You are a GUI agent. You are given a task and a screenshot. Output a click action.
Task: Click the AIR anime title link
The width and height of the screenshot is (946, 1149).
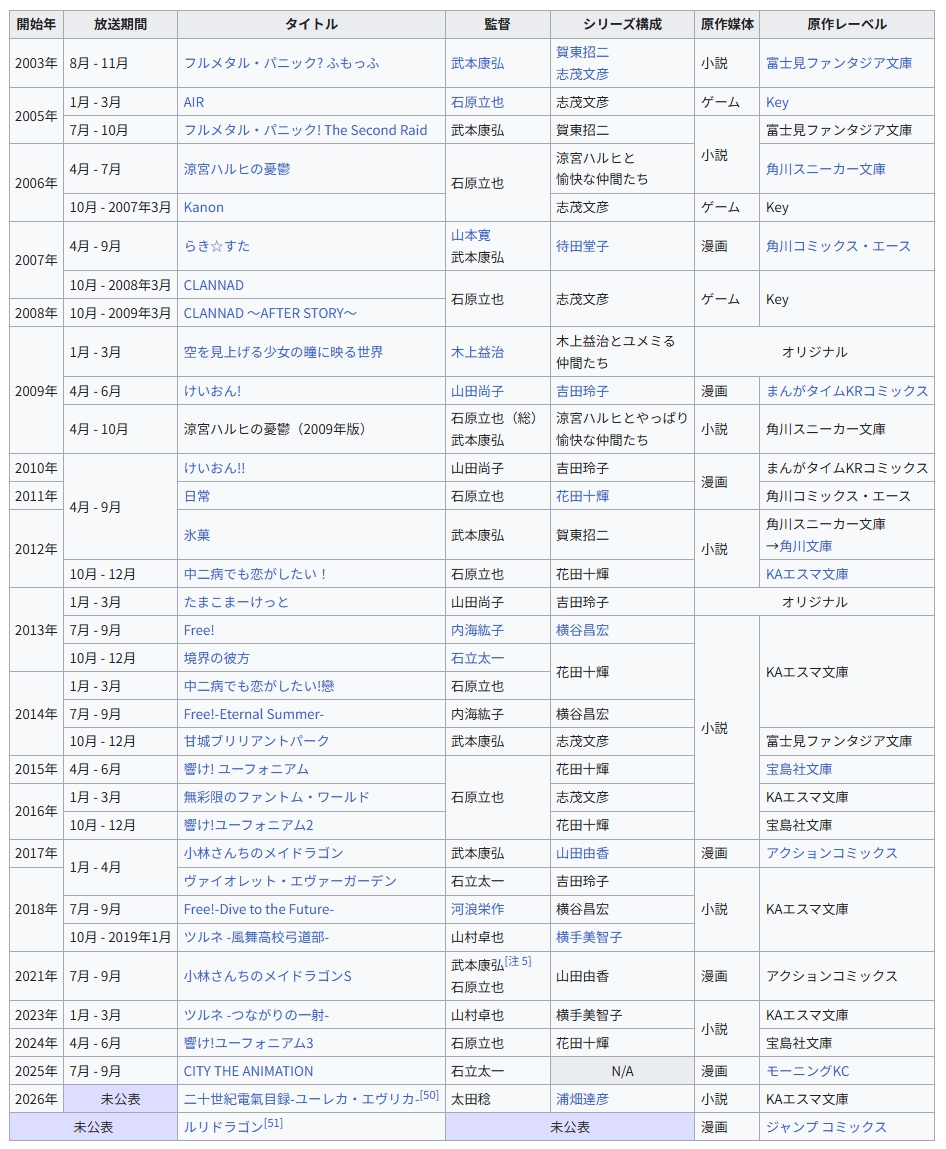pyautogui.click(x=193, y=102)
